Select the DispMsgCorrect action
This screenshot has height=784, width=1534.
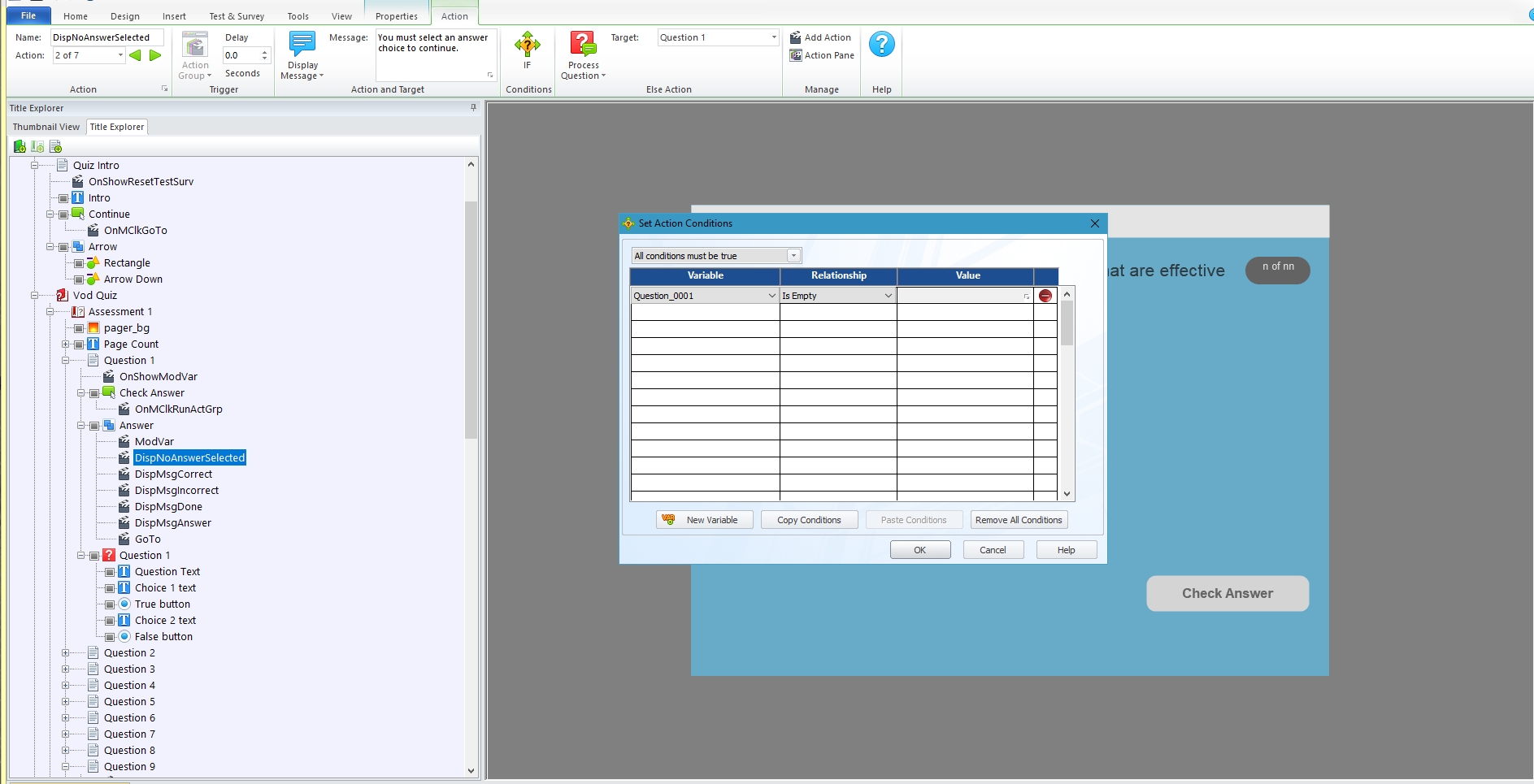173,474
